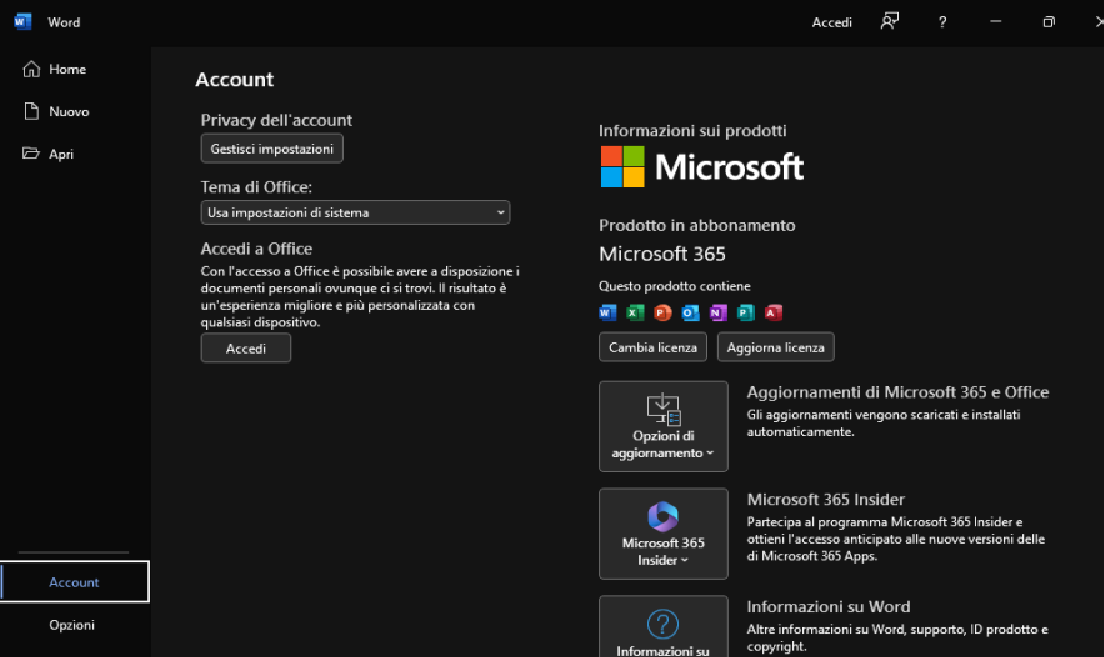
Task: Click the Microsoft logo
Action: click(x=701, y=167)
